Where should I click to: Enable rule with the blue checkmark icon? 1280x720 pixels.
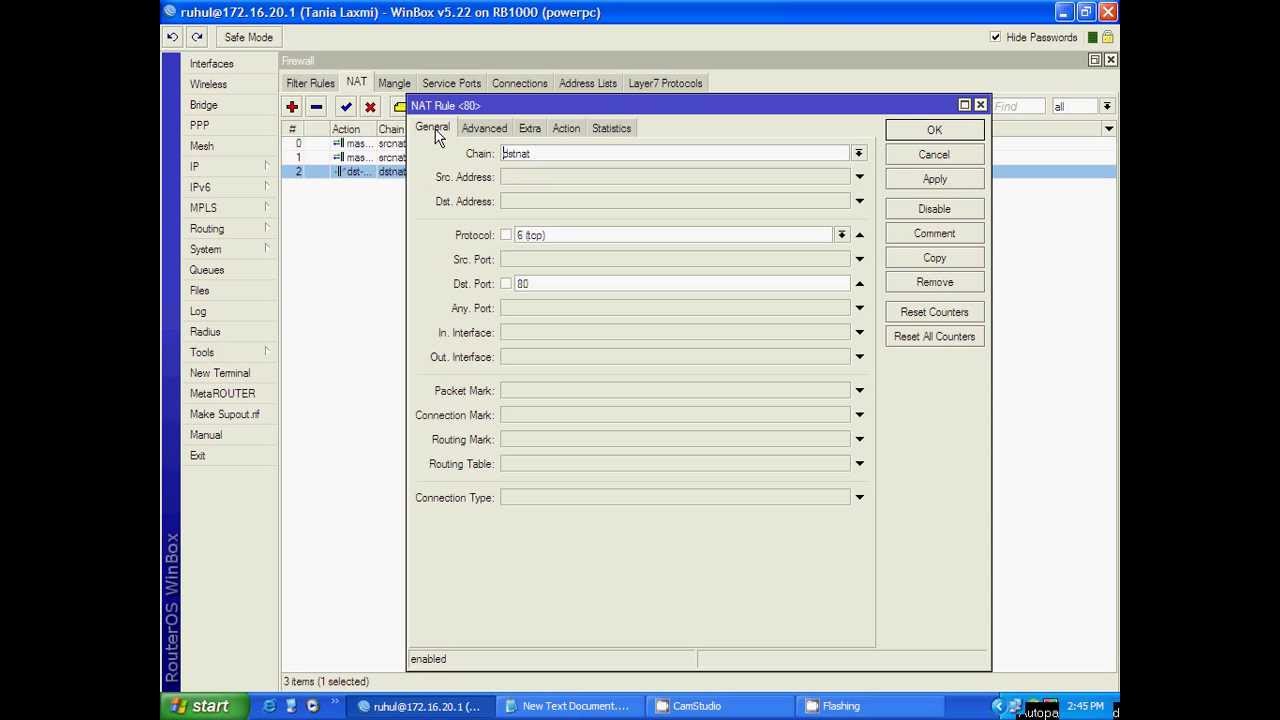click(x=346, y=106)
